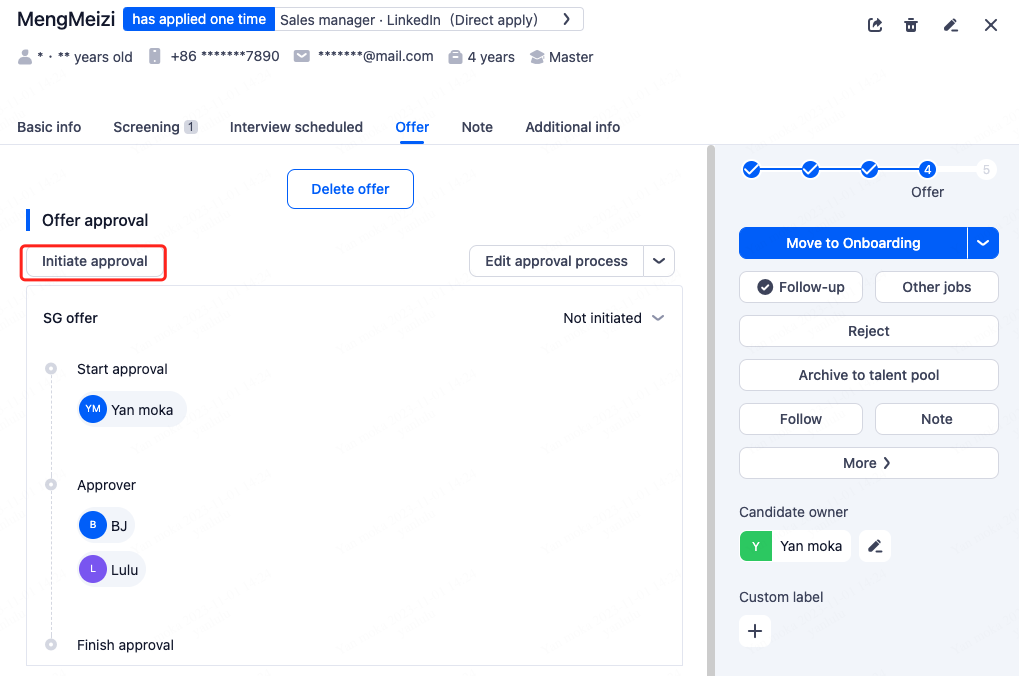Viewport: 1019px width, 676px height.
Task: Click the share candidate icon
Action: click(x=875, y=25)
